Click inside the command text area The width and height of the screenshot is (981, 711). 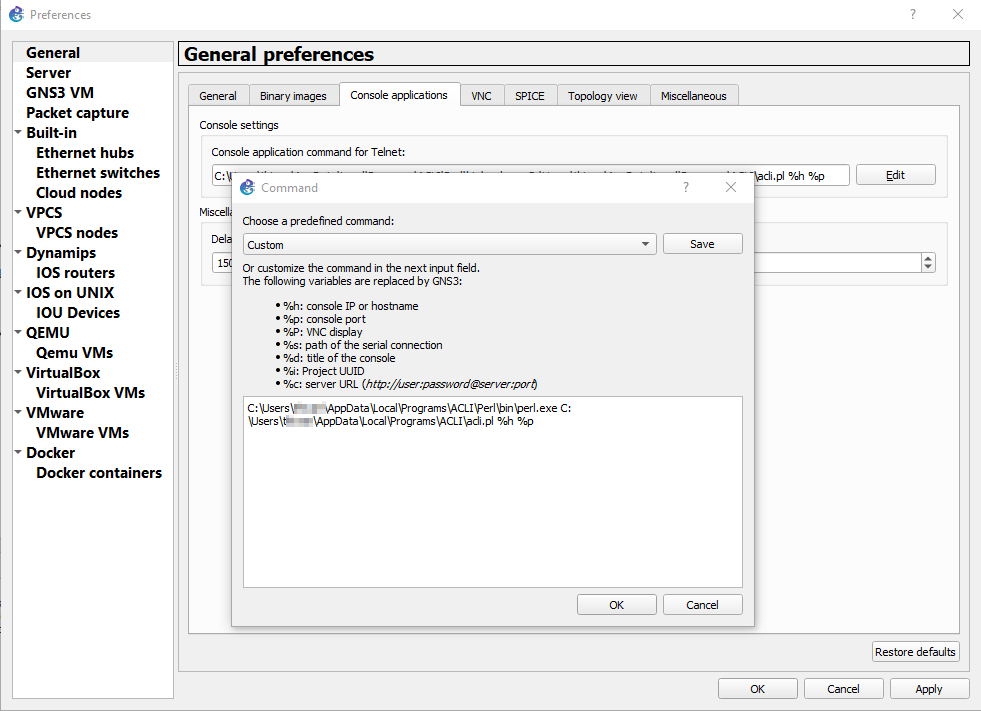click(x=492, y=500)
